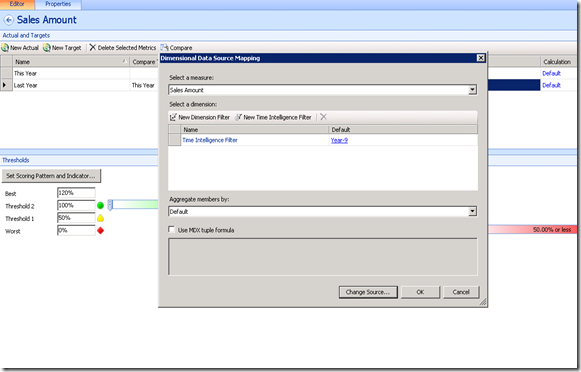The height and width of the screenshot is (372, 581).
Task: Add a New Time Intelligence Filter
Action: 273,117
